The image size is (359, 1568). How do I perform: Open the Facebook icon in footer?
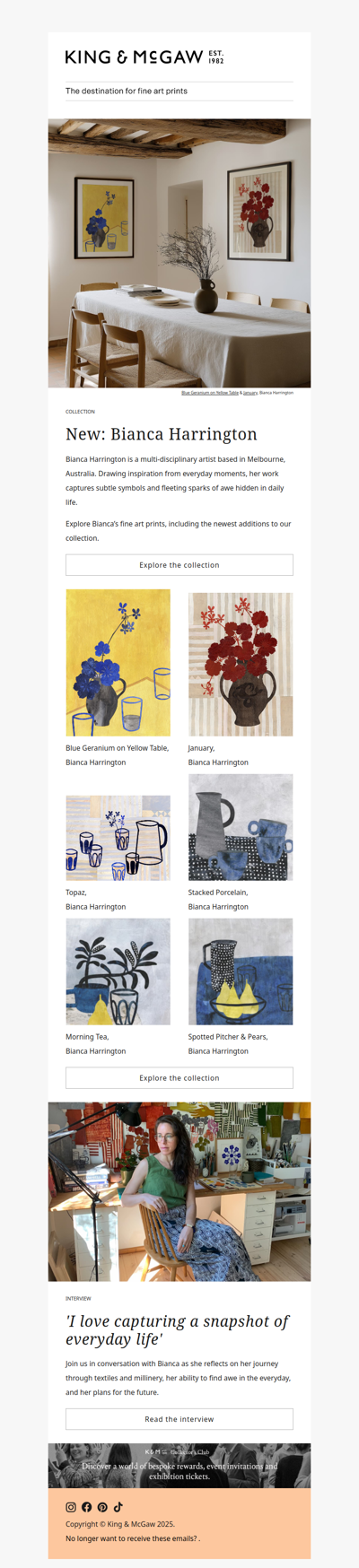point(86,1507)
